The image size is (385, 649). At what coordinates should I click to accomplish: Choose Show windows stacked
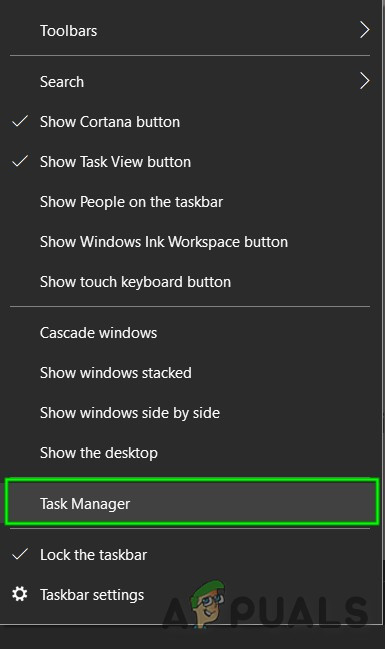(190, 373)
